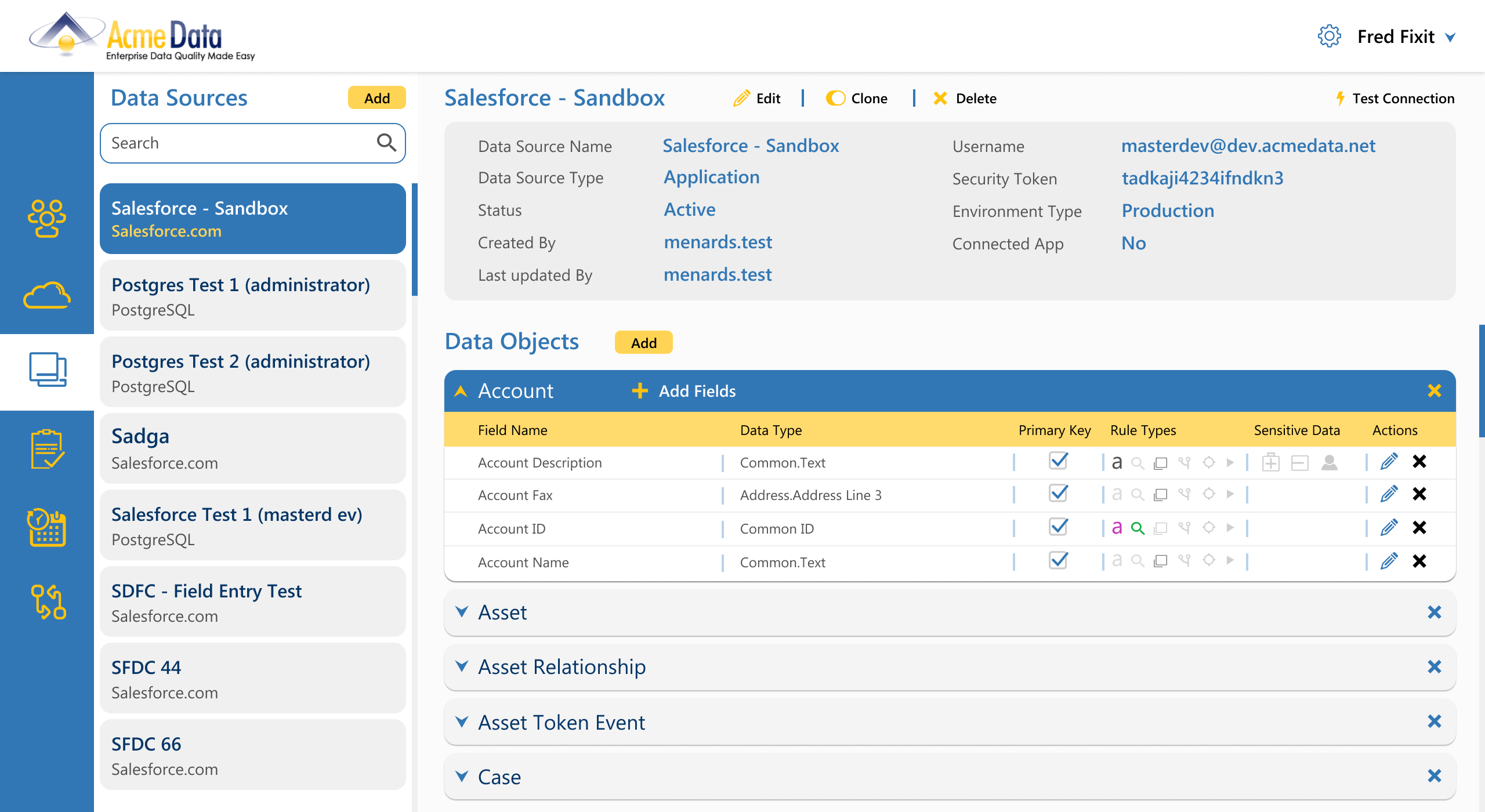This screenshot has width=1485, height=812.
Task: Select the SFDC 44 data source
Action: (x=252, y=679)
